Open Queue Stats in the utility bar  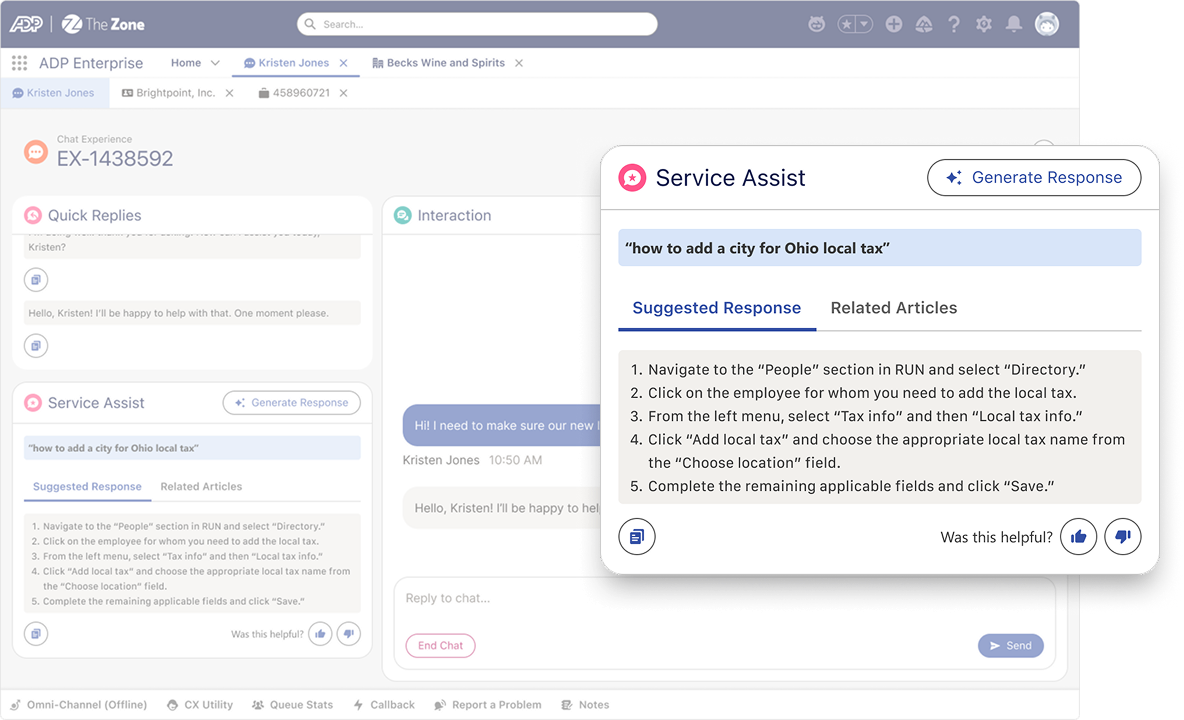(292, 705)
